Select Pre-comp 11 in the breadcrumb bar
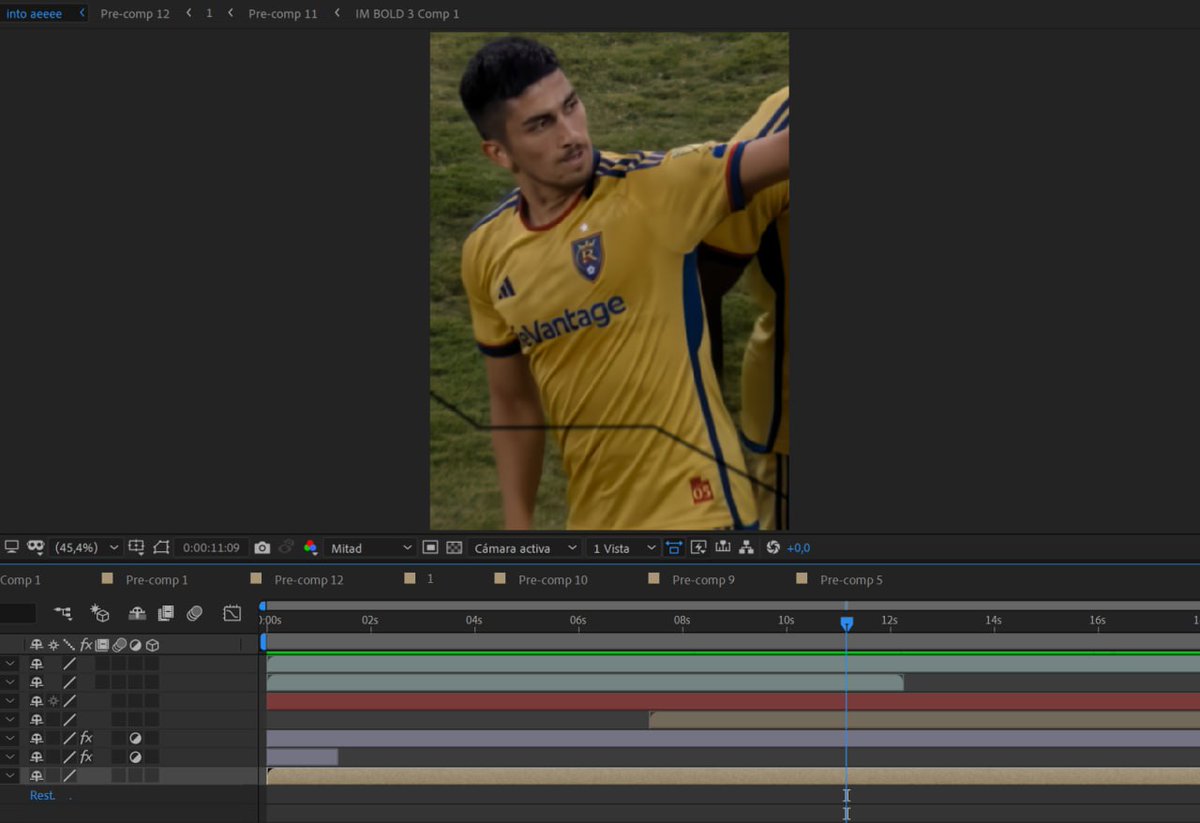Image resolution: width=1200 pixels, height=823 pixels. pyautogui.click(x=282, y=14)
